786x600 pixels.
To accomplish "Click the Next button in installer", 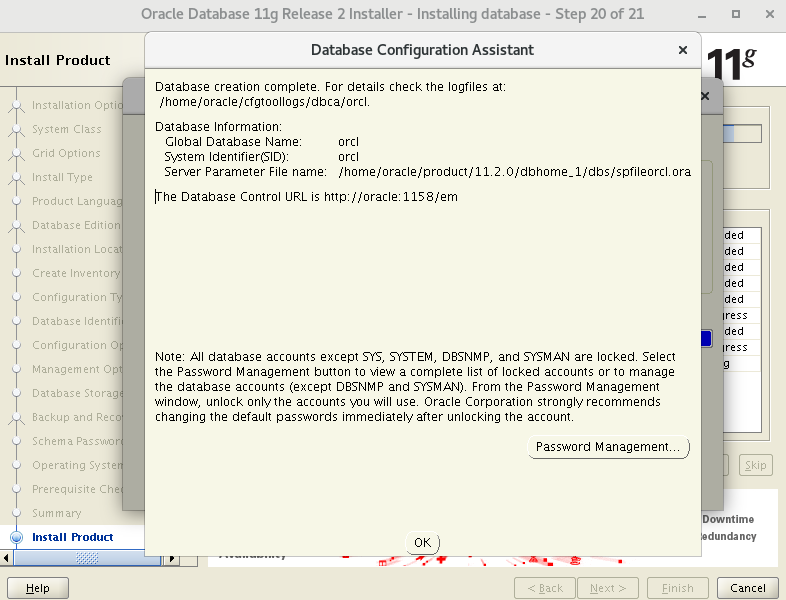I will tap(608, 588).
